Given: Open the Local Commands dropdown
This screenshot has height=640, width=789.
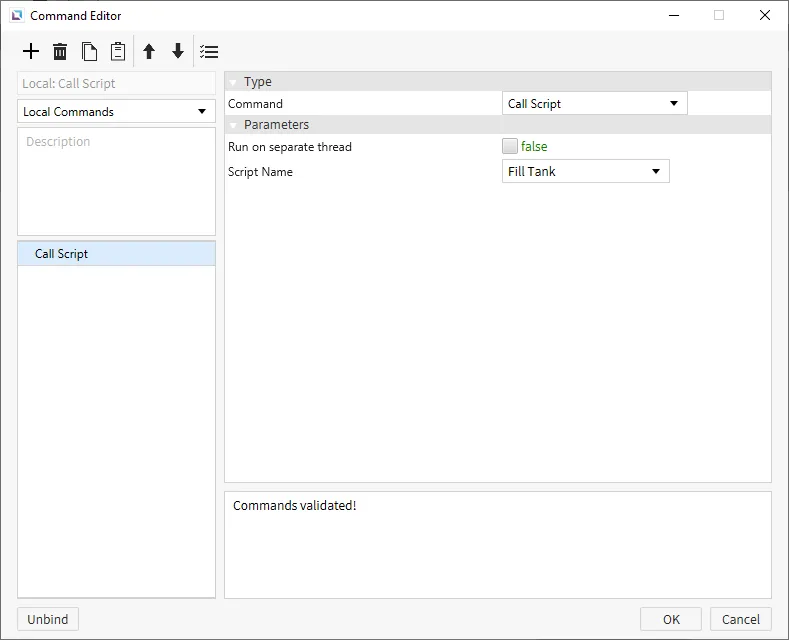Looking at the screenshot, I should coord(116,112).
